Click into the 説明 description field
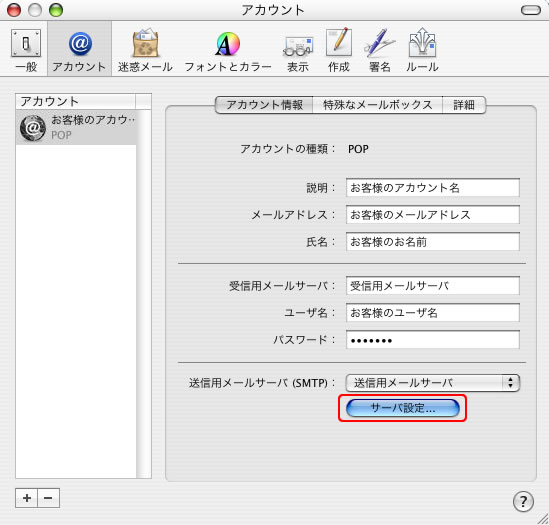This screenshot has width=549, height=525. click(x=432, y=188)
